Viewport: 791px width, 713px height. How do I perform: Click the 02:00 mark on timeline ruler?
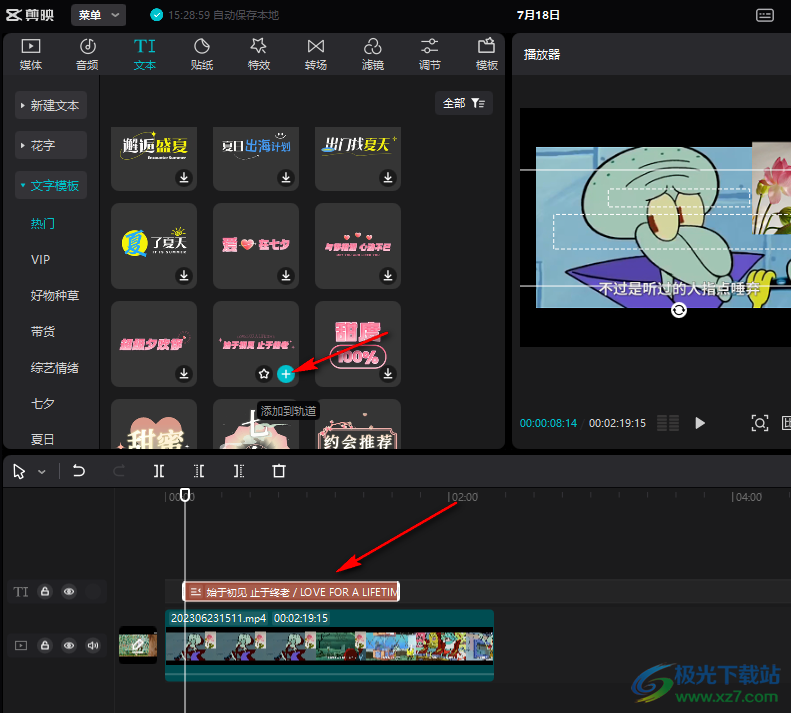tap(463, 497)
